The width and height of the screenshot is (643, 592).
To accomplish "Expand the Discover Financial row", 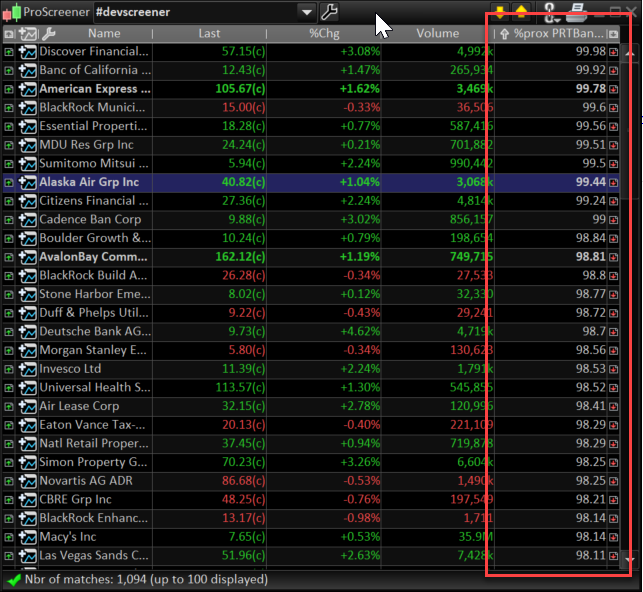I will pos(9,52).
